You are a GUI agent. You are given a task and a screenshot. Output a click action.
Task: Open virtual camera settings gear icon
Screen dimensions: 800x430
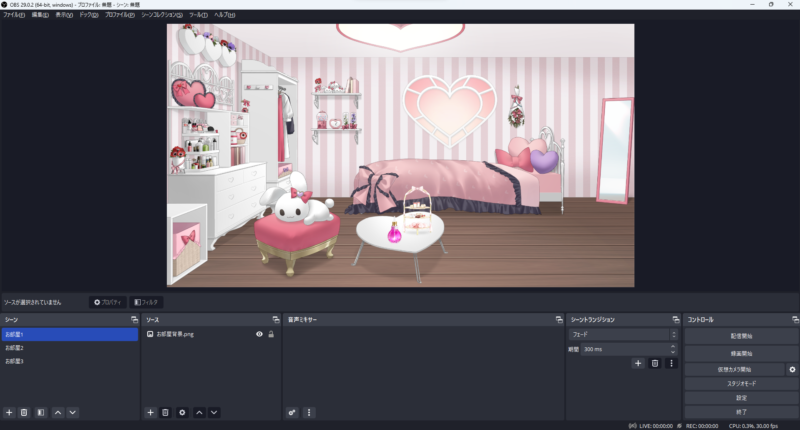[x=792, y=369]
